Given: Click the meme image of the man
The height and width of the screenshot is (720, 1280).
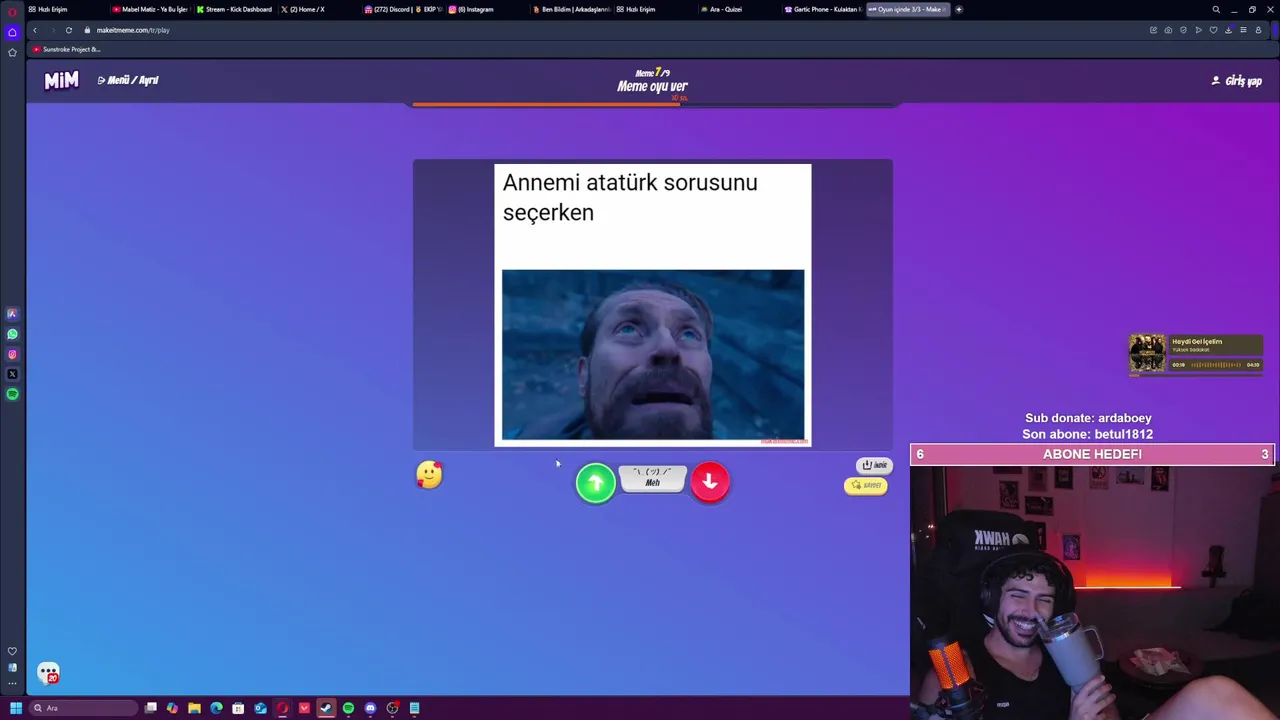Looking at the screenshot, I should click(653, 354).
